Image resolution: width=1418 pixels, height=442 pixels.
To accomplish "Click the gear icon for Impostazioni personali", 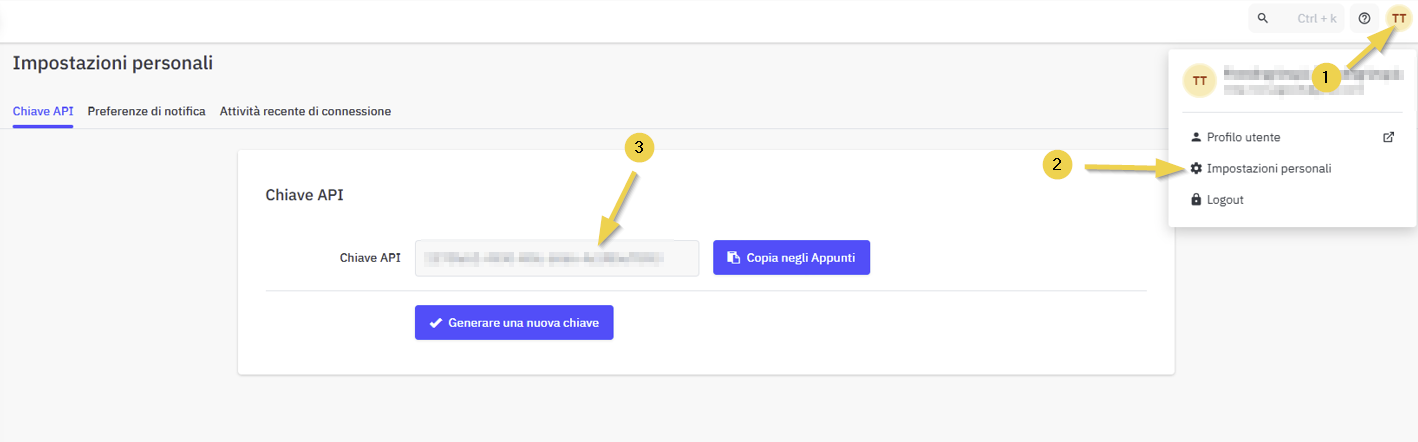I will (1196, 169).
